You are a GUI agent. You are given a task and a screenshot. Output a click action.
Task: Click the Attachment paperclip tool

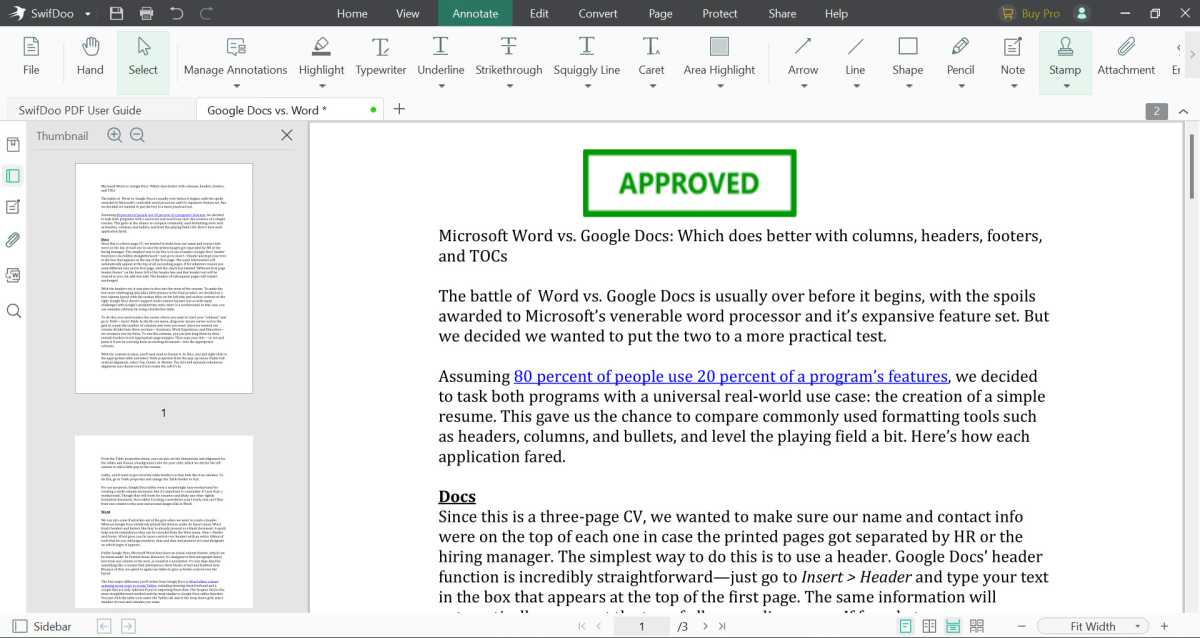click(x=1126, y=56)
